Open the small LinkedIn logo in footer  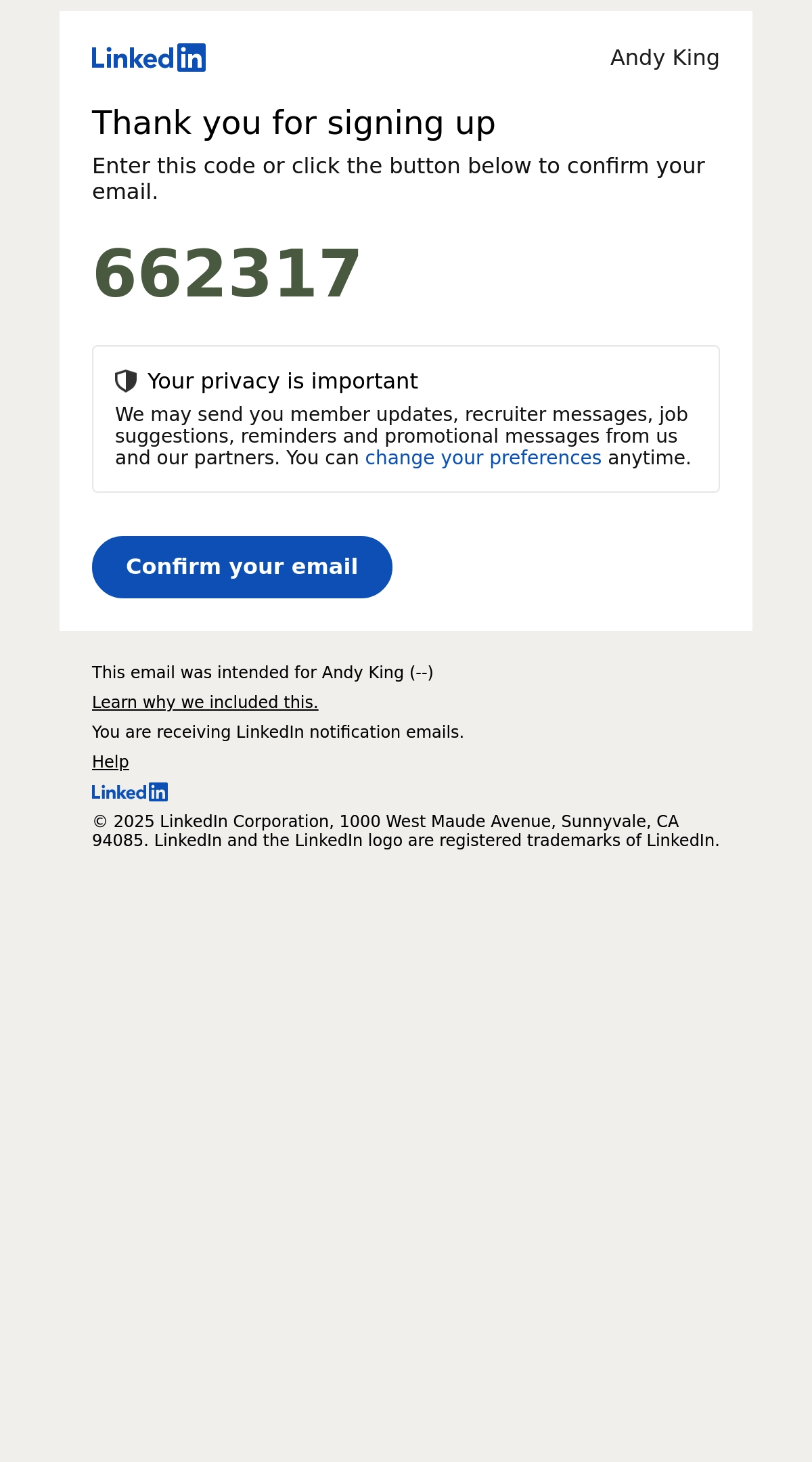pos(130,792)
